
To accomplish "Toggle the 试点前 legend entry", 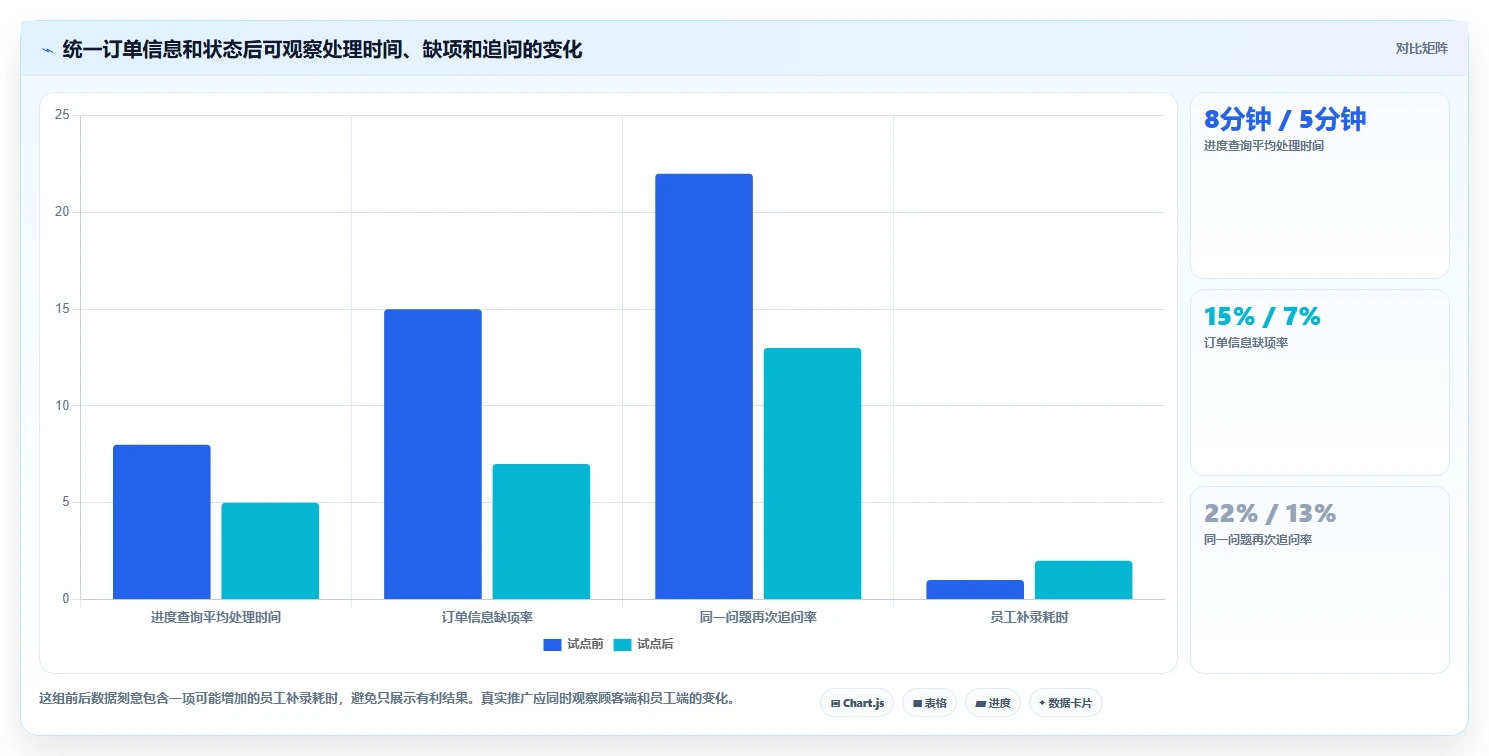I will click(x=573, y=644).
